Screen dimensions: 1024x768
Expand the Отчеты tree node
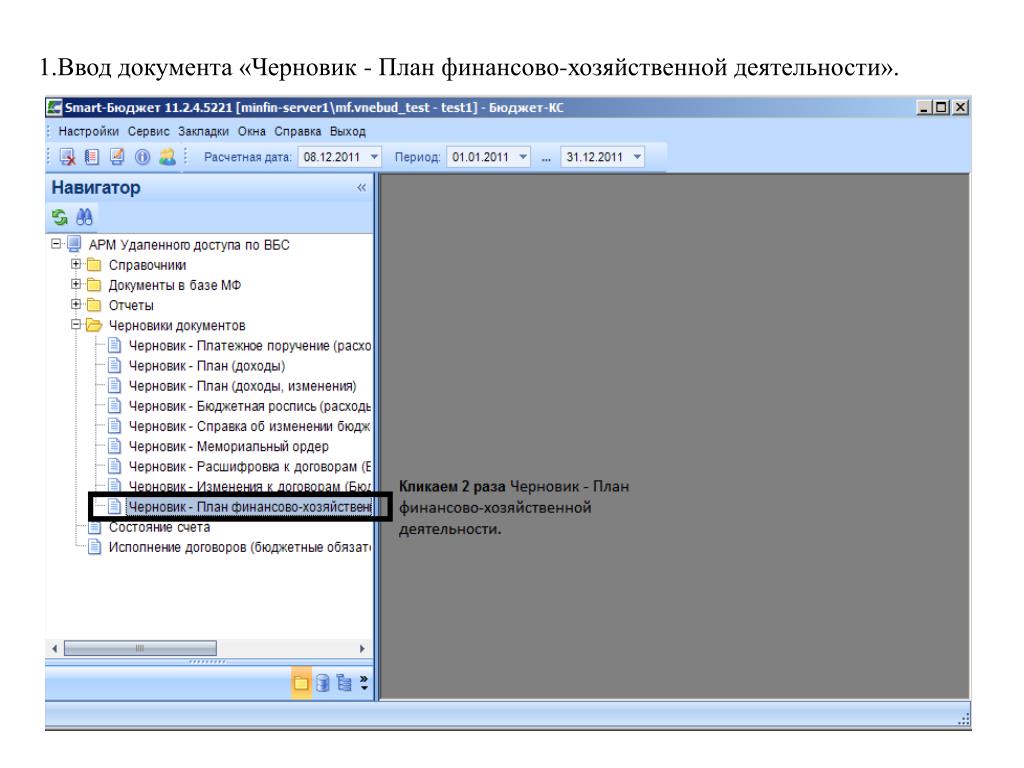(x=76, y=304)
